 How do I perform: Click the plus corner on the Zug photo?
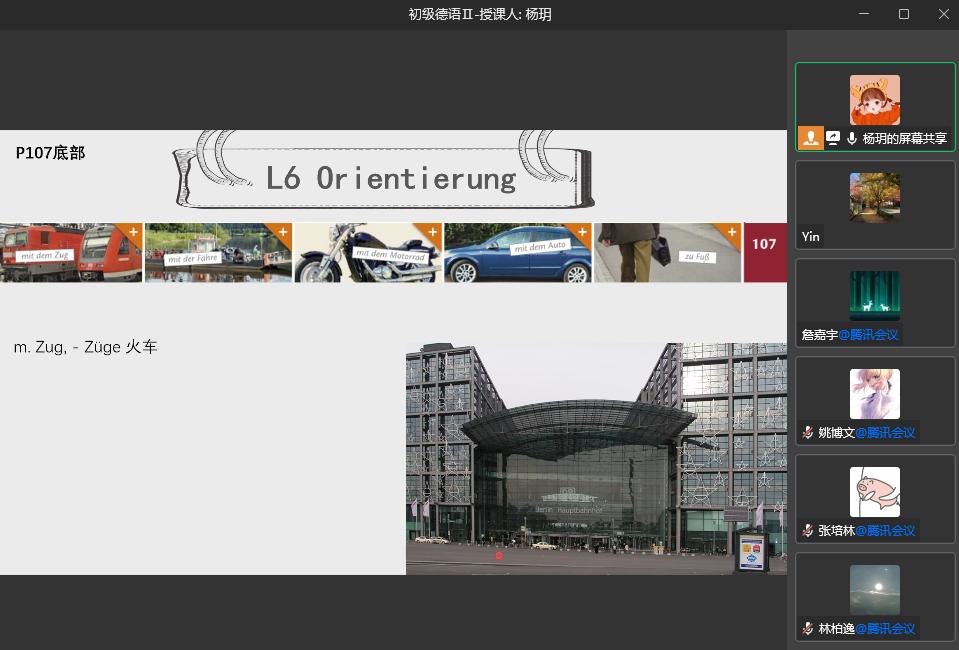[133, 232]
